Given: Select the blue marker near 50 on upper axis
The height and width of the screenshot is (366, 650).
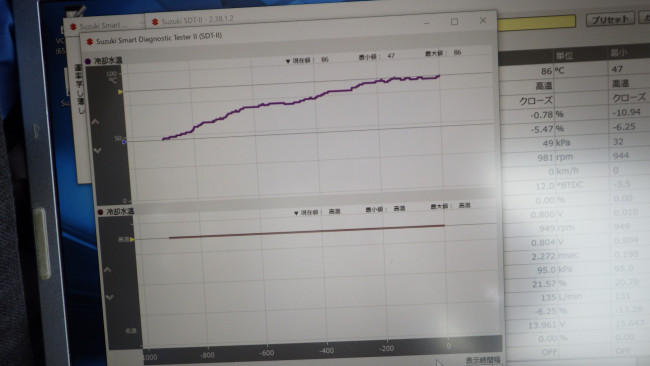Looking at the screenshot, I should click(x=124, y=142).
